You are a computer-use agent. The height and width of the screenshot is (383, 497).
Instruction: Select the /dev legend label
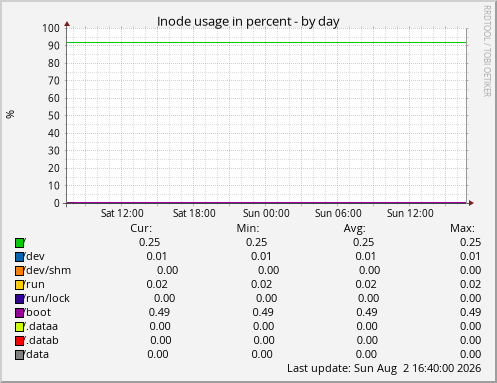coord(34,256)
